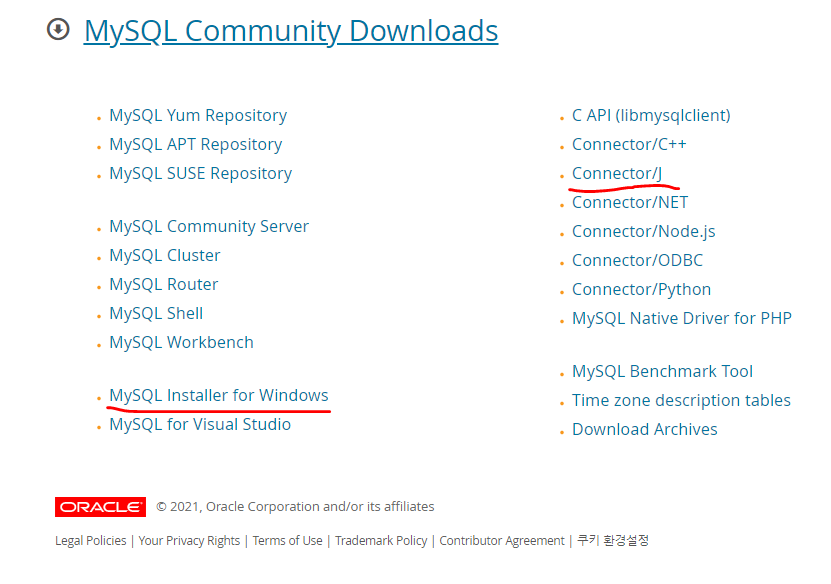The width and height of the screenshot is (831, 584).
Task: Open the MySQL Workbench link
Action: (x=181, y=342)
